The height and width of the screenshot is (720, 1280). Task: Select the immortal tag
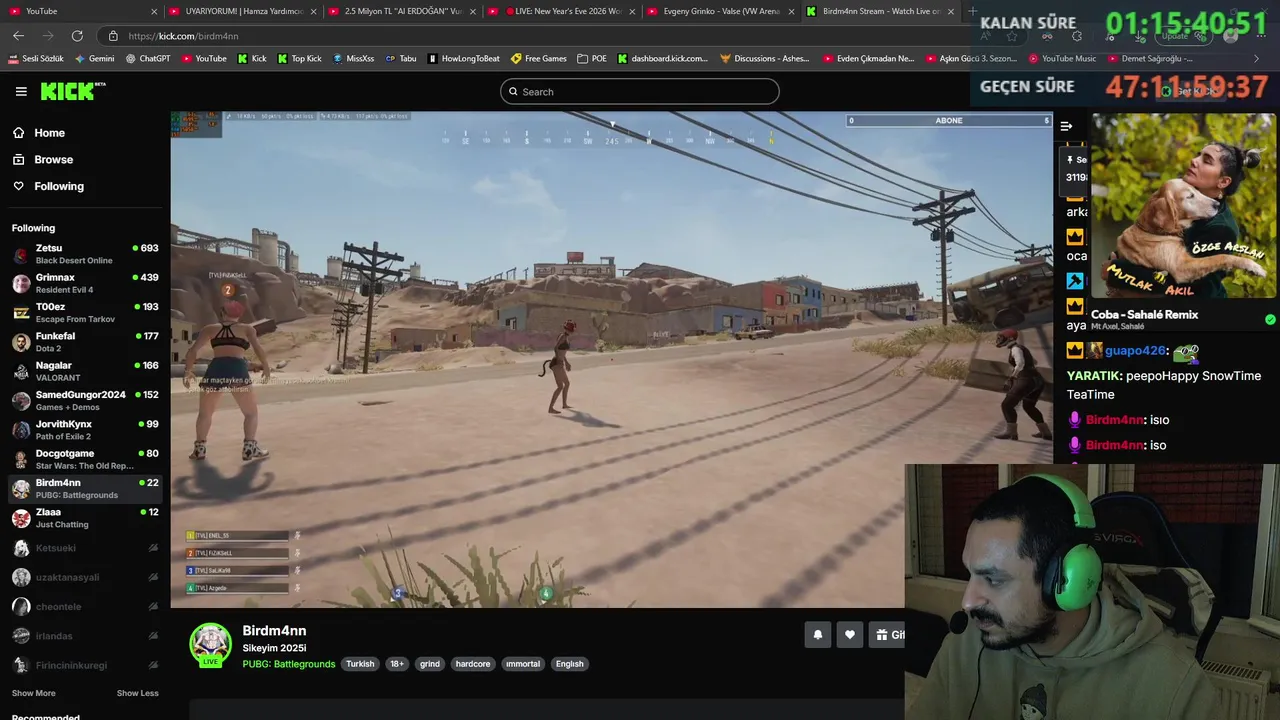[523, 664]
